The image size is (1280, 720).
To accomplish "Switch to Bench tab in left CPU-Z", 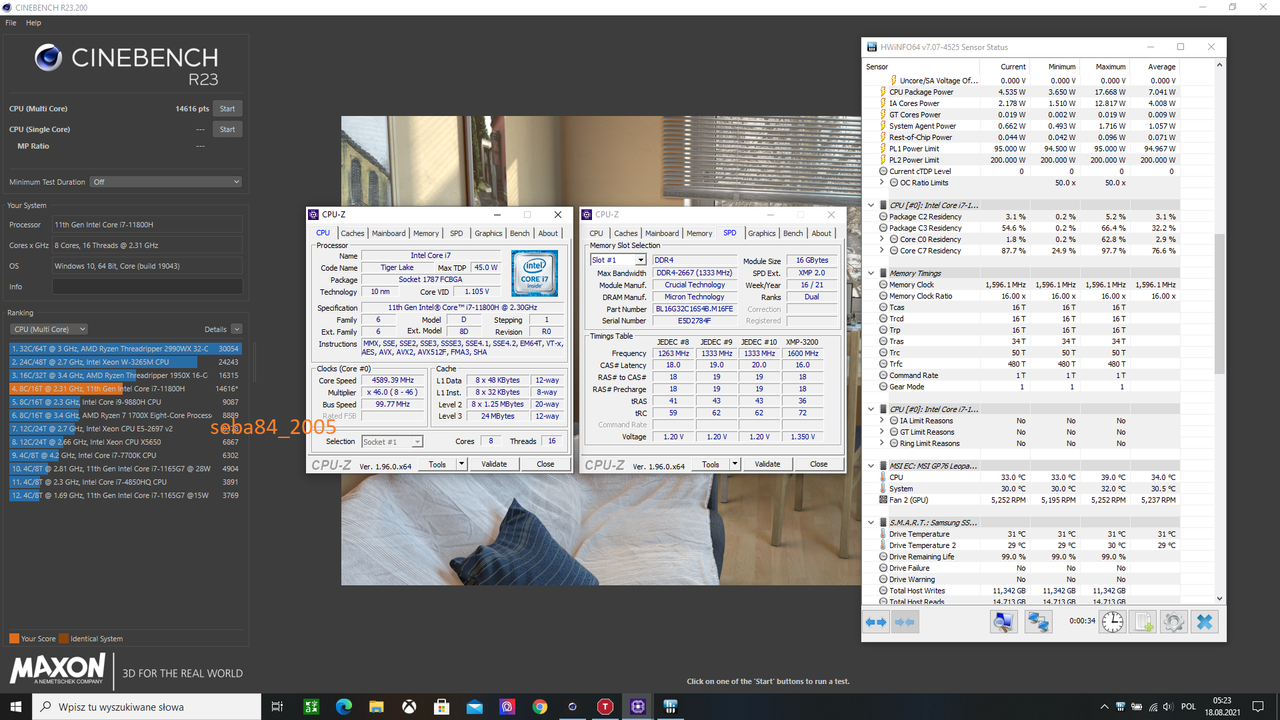I will coord(519,233).
